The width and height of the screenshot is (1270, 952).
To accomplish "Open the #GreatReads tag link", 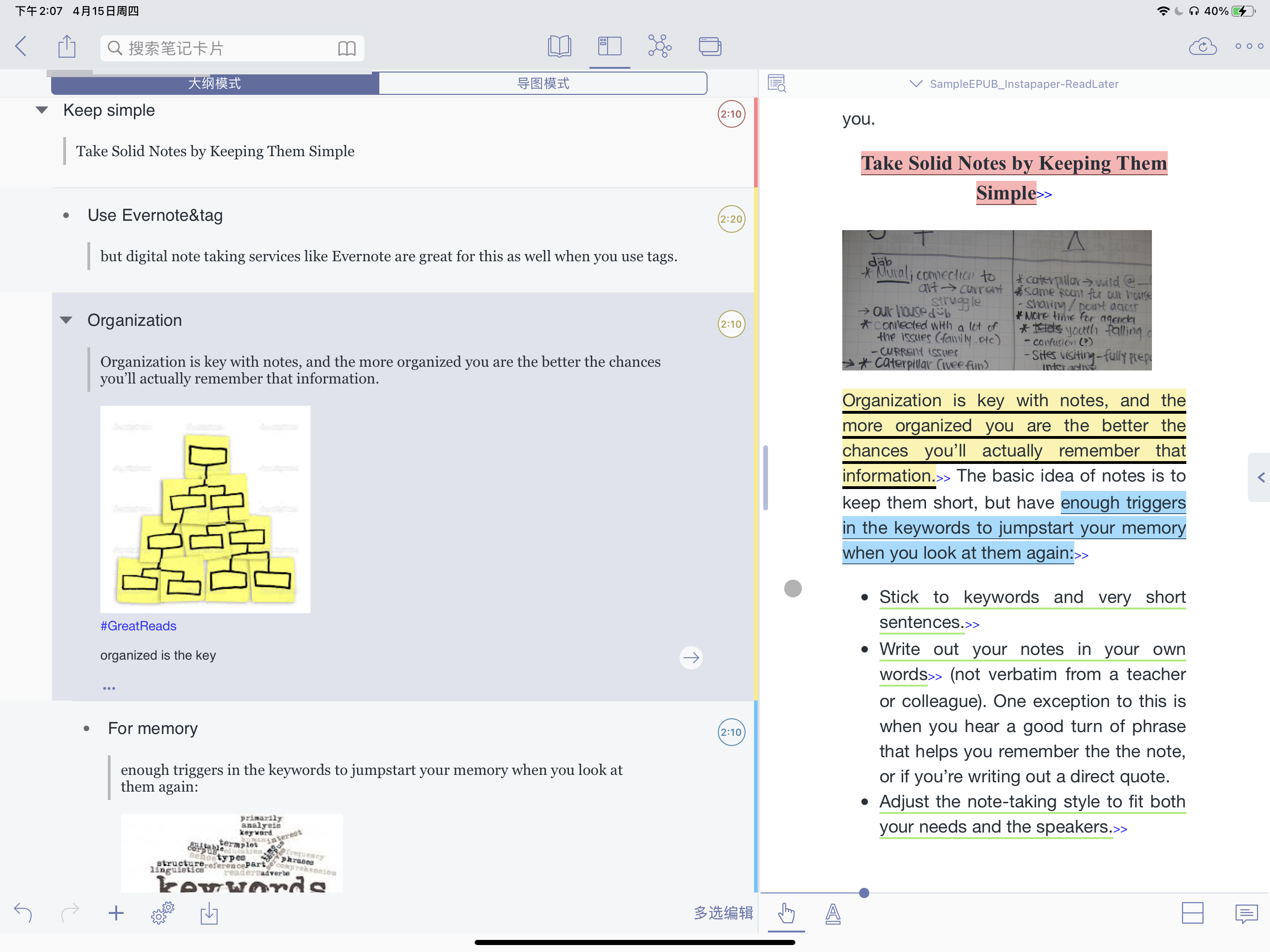I will pyautogui.click(x=139, y=626).
